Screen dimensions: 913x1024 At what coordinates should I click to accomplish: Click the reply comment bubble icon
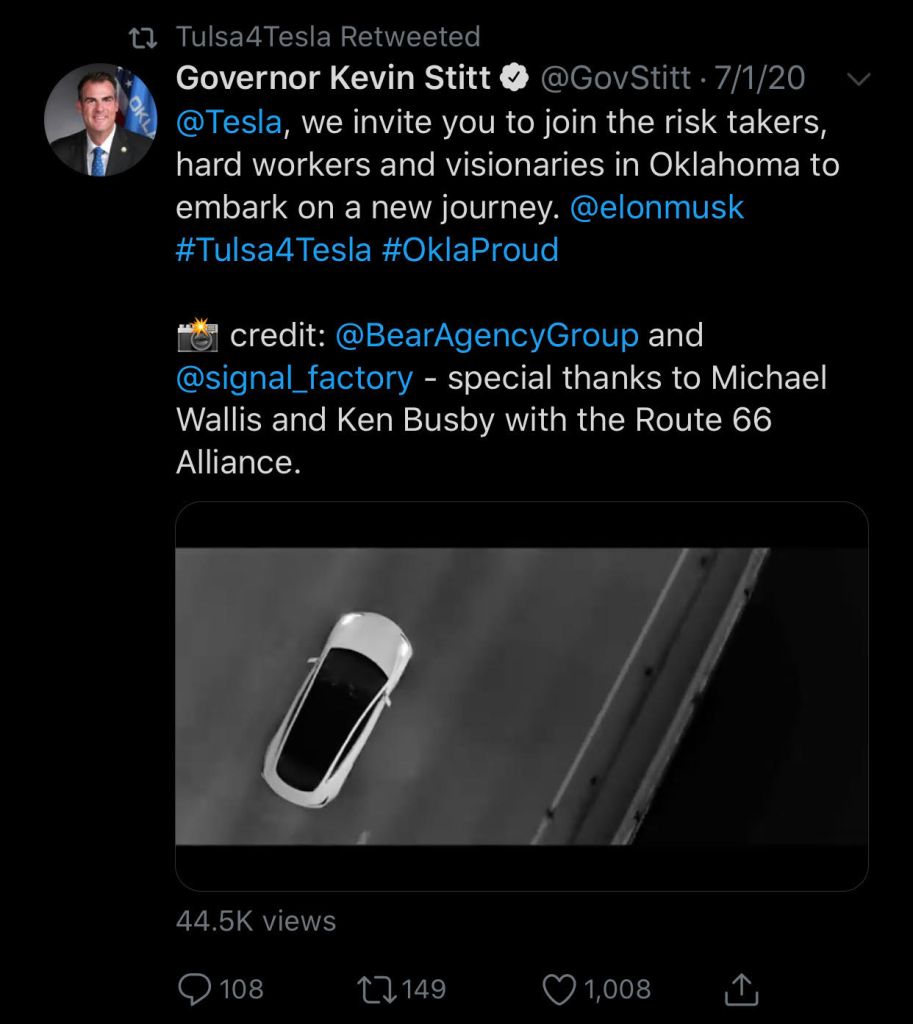(193, 989)
